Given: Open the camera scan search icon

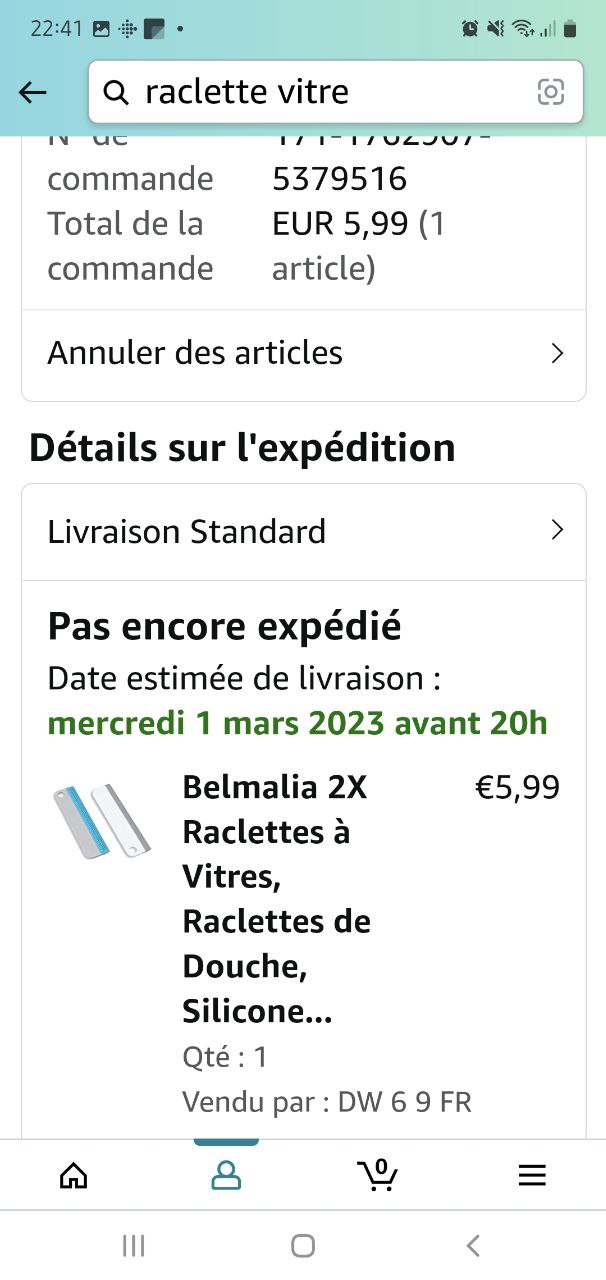Looking at the screenshot, I should (x=550, y=92).
